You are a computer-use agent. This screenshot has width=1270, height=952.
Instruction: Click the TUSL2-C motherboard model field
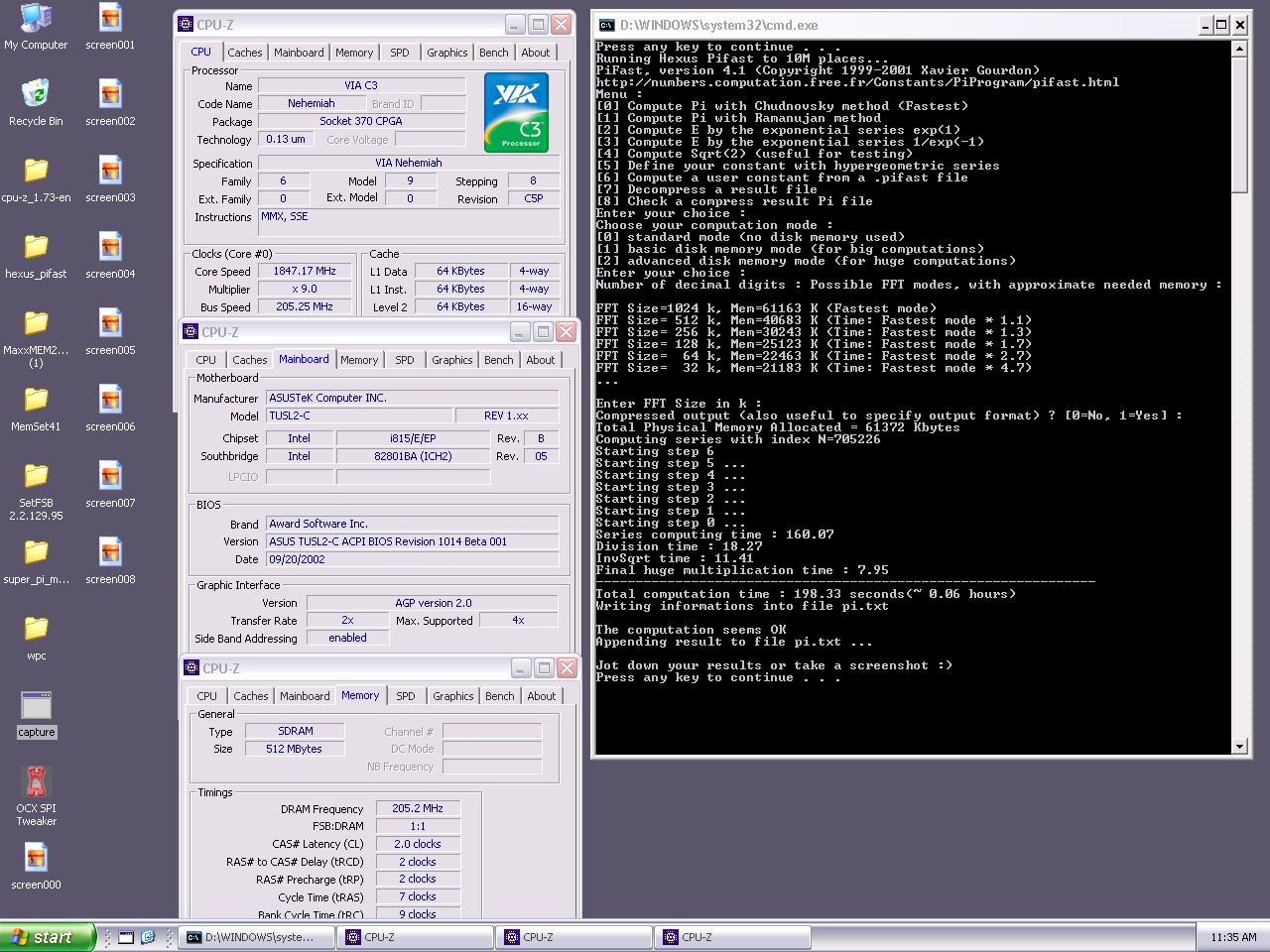pos(359,416)
